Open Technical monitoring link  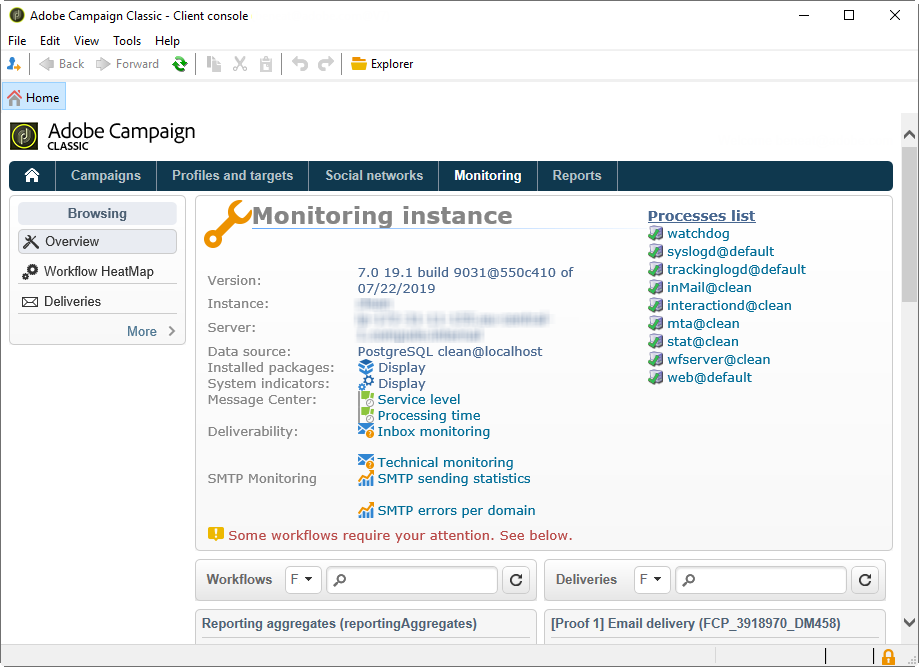coord(445,462)
